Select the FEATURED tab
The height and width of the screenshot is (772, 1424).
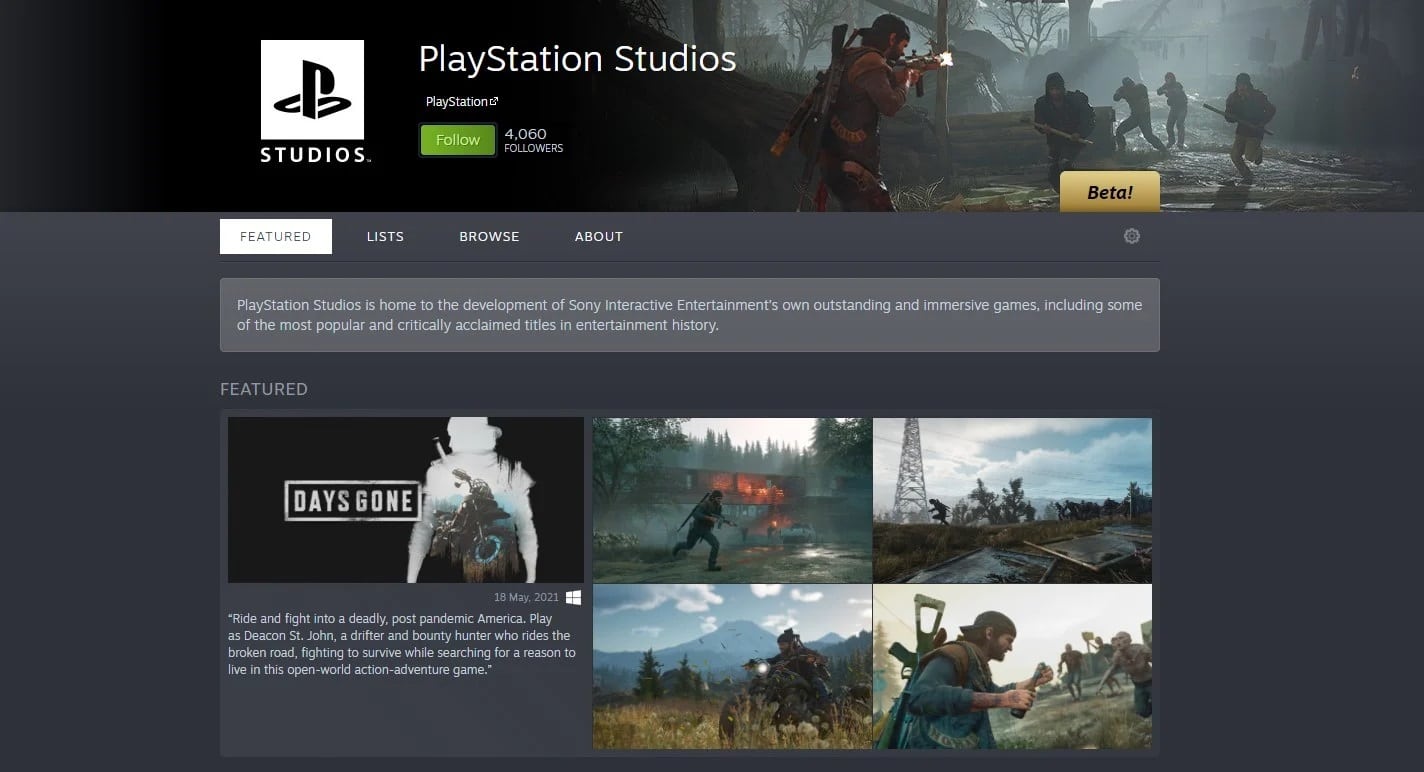[x=276, y=236]
